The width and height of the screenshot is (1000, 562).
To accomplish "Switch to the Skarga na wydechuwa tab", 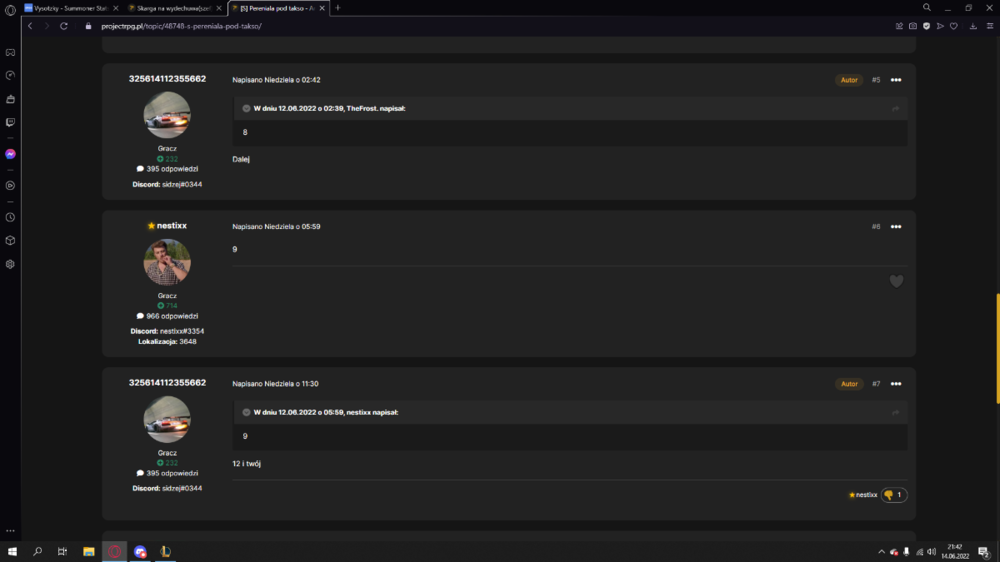I will [173, 8].
